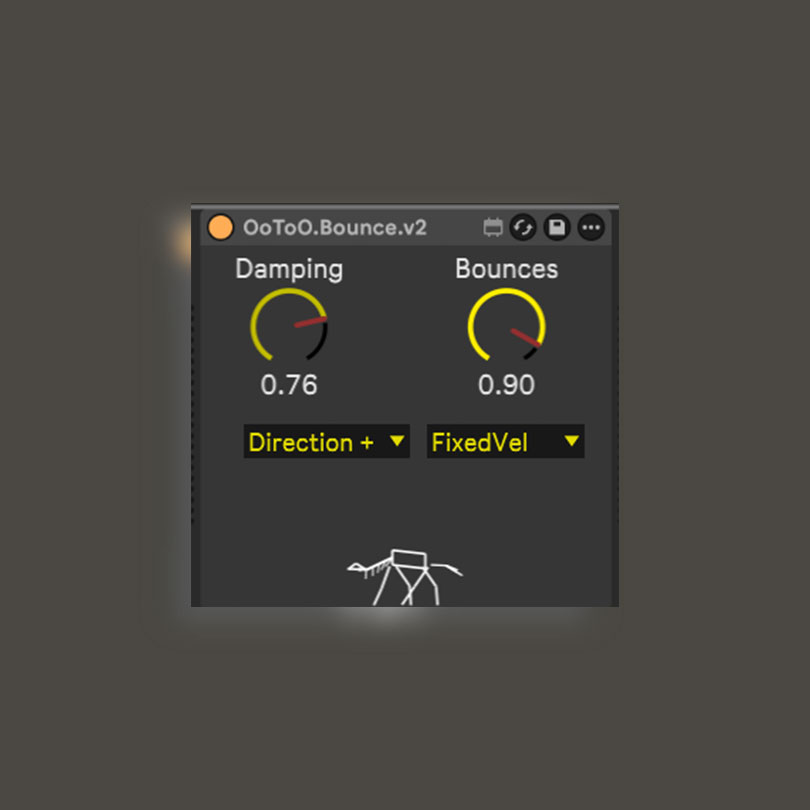The width and height of the screenshot is (810, 810).
Task: Click the save preset disk icon
Action: 557,227
